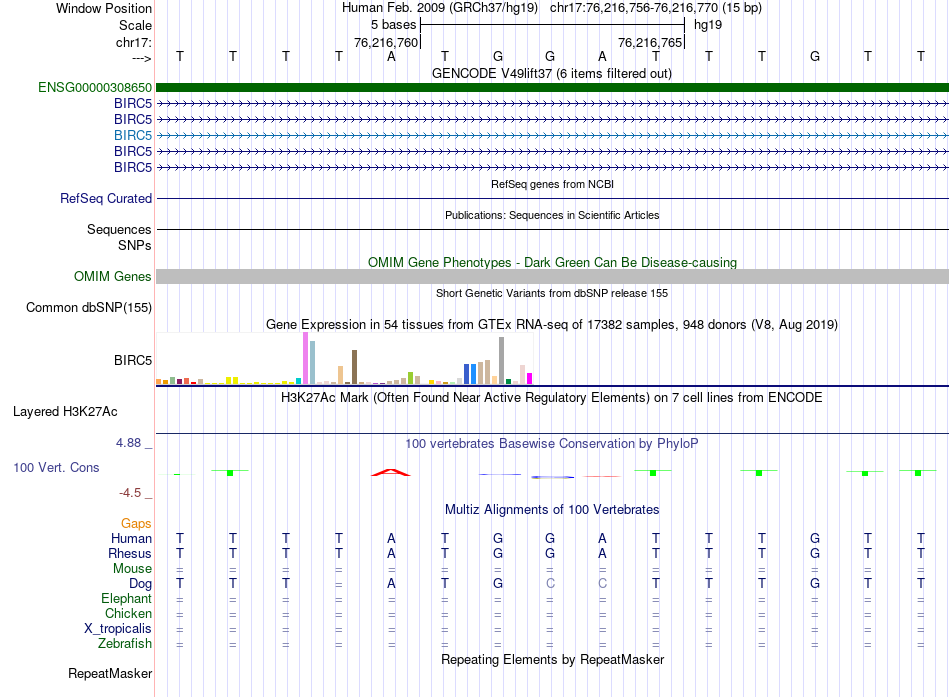
Task: Select the Rhesus alignment row label
Action: 130,553
